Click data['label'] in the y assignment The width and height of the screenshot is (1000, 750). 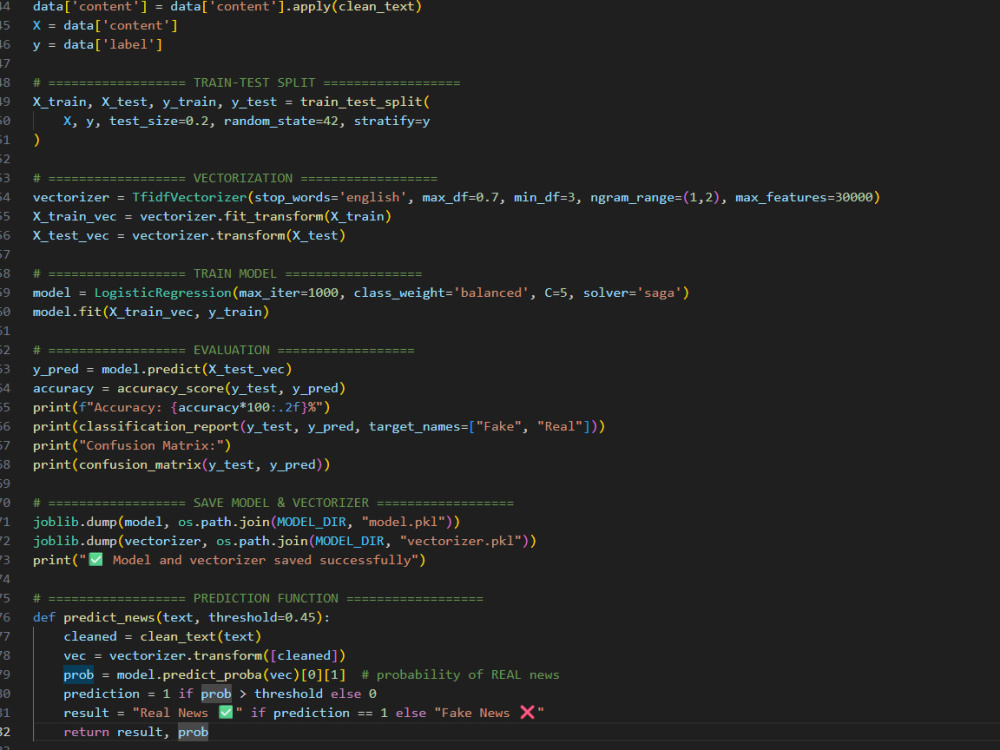click(113, 45)
